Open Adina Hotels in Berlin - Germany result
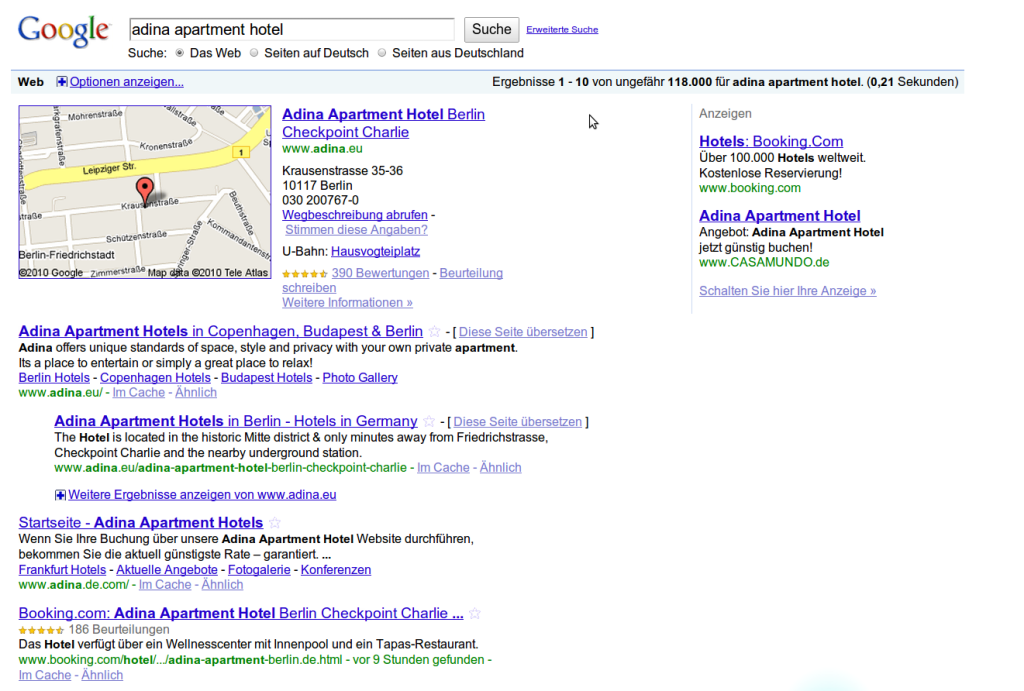 (x=236, y=421)
